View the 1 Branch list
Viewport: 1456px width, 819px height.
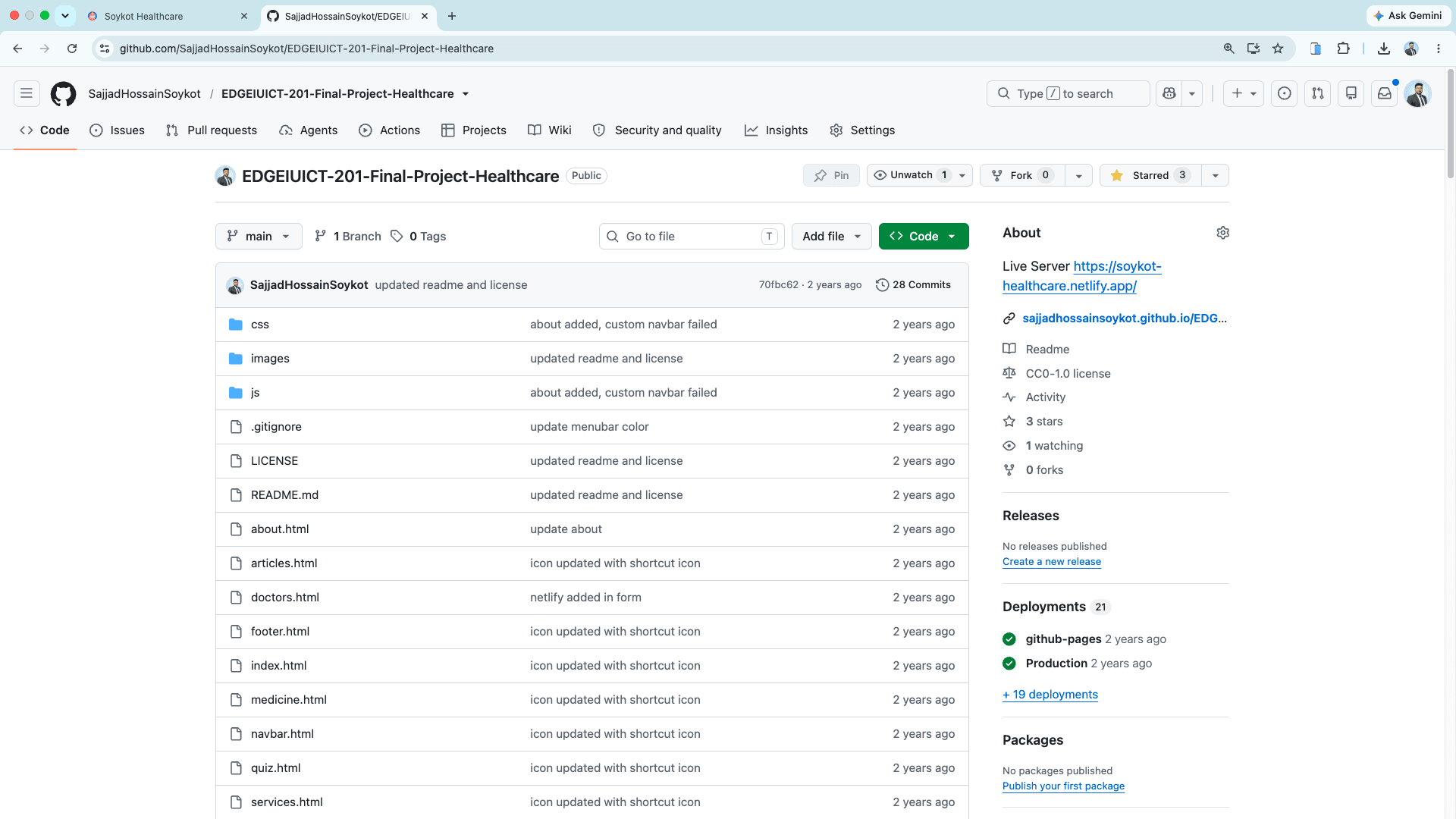point(348,237)
